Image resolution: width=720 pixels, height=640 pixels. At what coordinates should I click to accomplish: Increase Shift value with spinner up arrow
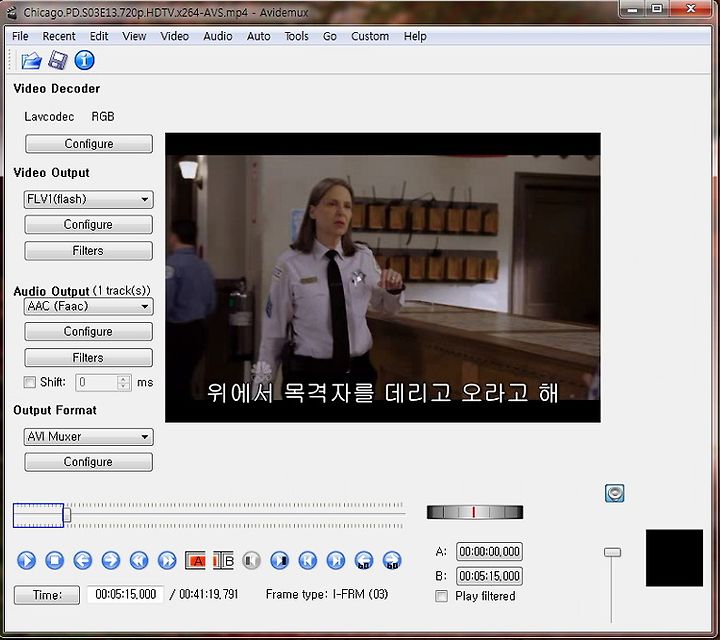click(124, 379)
